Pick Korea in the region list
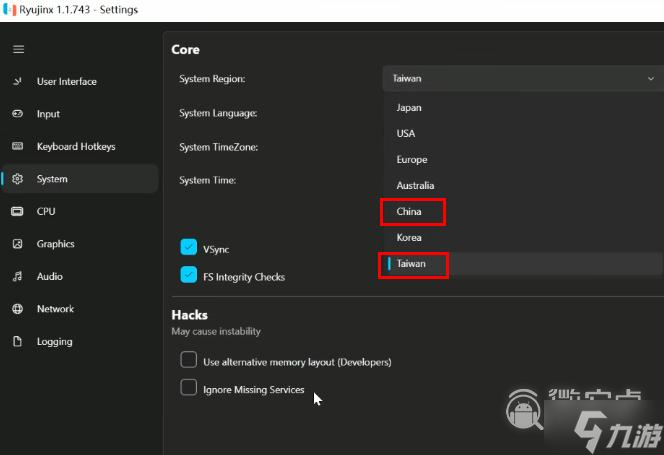This screenshot has width=664, height=455. point(523,238)
